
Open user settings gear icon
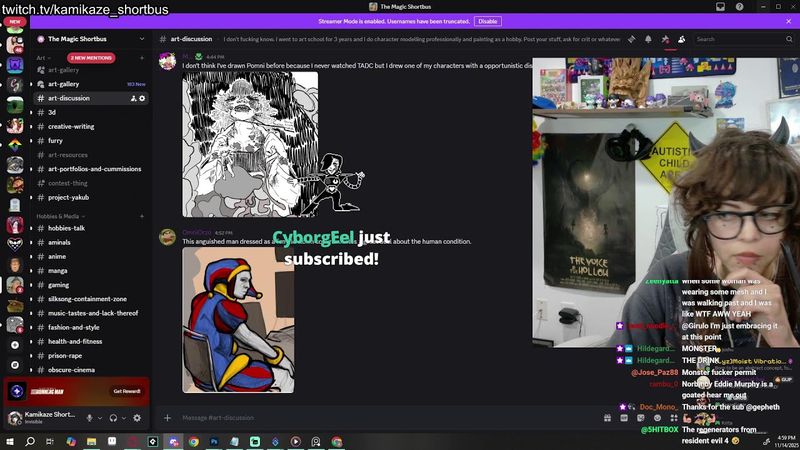coord(138,417)
